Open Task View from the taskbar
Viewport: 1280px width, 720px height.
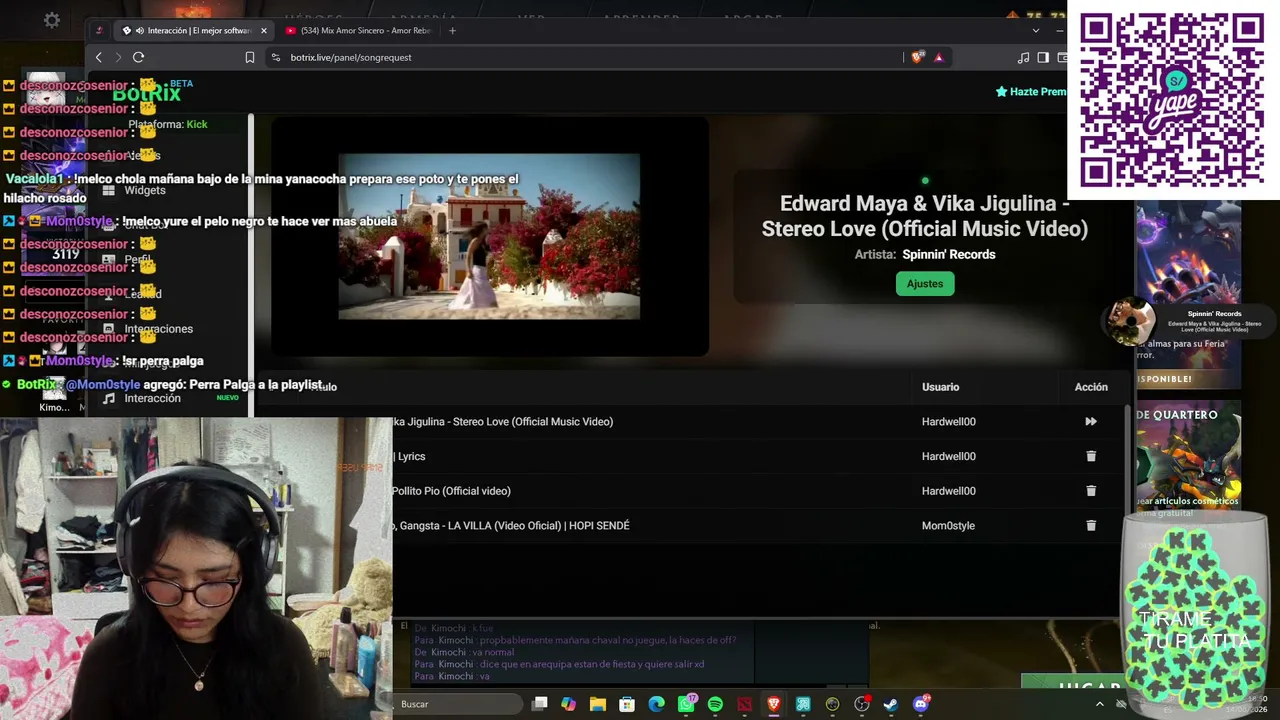tap(540, 704)
